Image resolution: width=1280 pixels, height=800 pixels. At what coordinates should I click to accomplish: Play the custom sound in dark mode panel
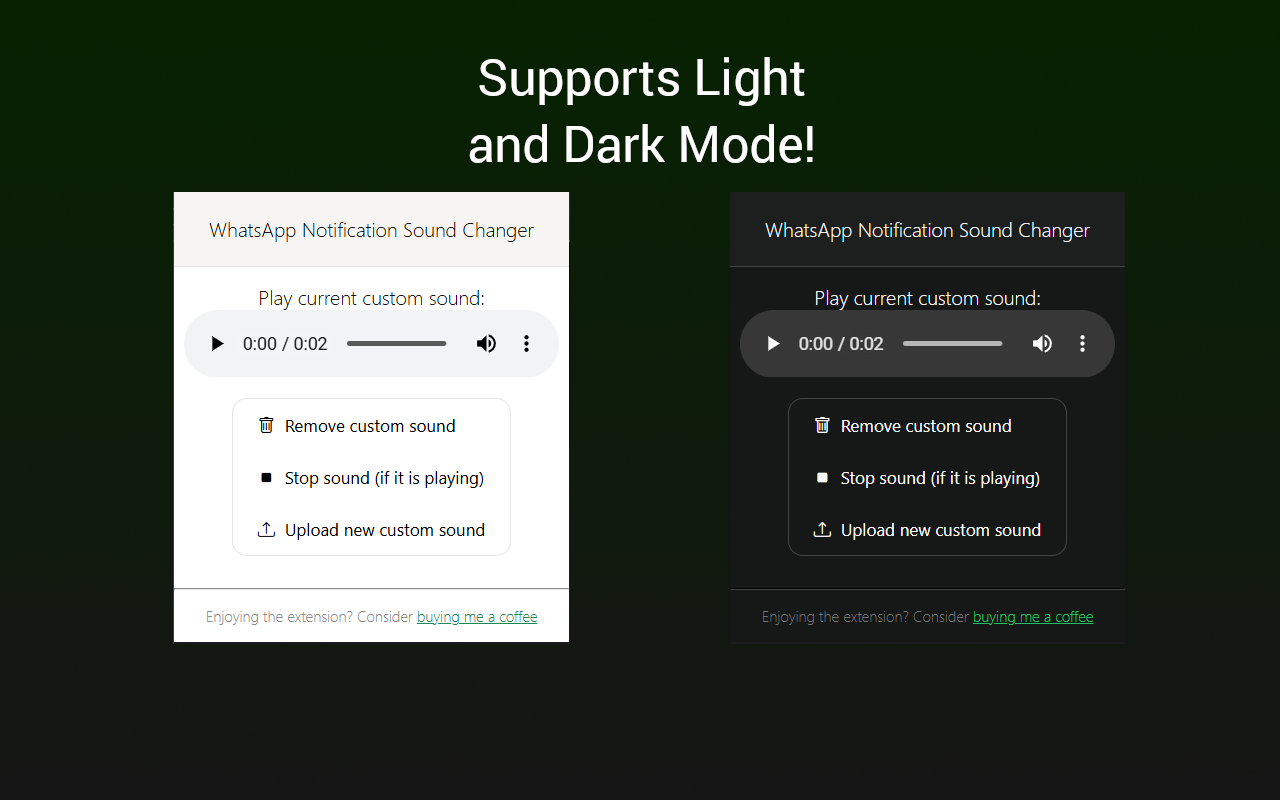click(x=773, y=344)
